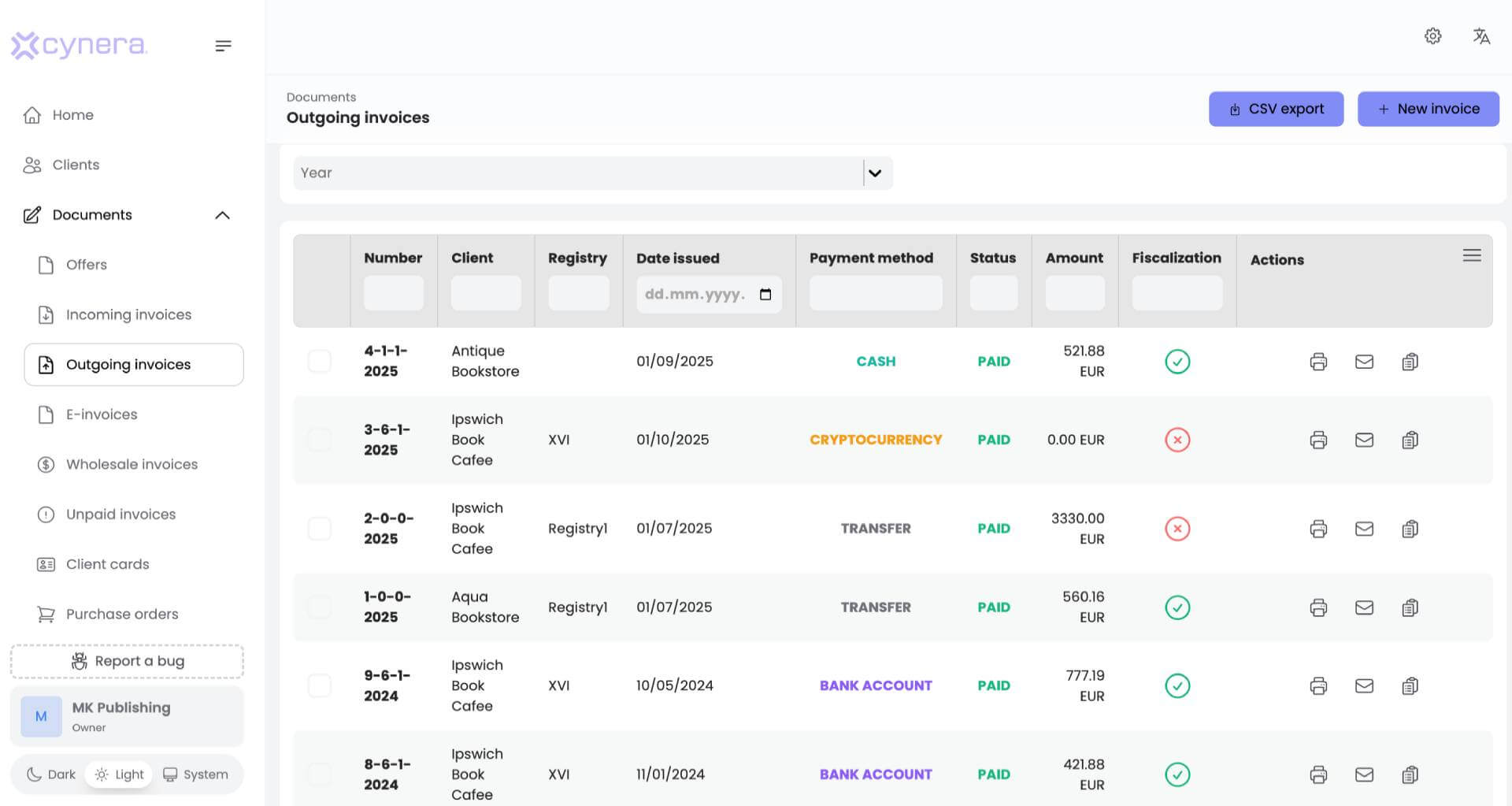Viewport: 1512px width, 806px height.
Task: Go to Home page
Action: (58, 115)
